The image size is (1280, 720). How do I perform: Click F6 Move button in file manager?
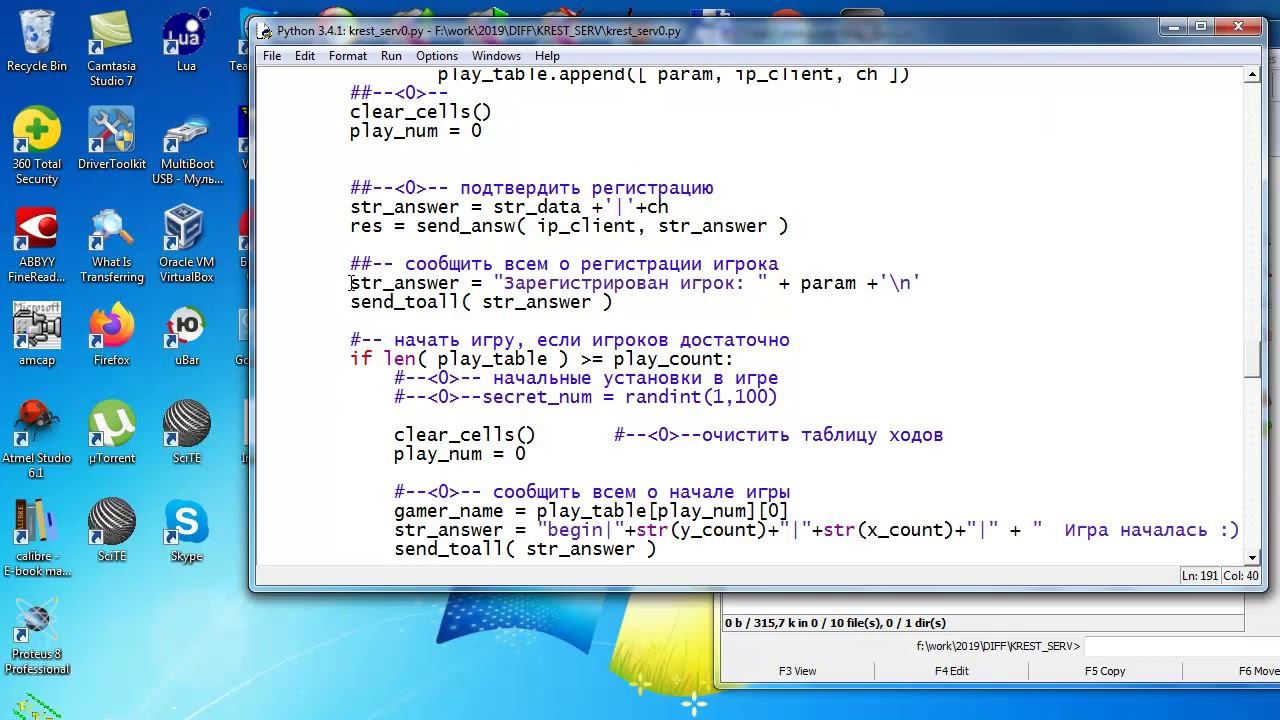[x=1258, y=671]
